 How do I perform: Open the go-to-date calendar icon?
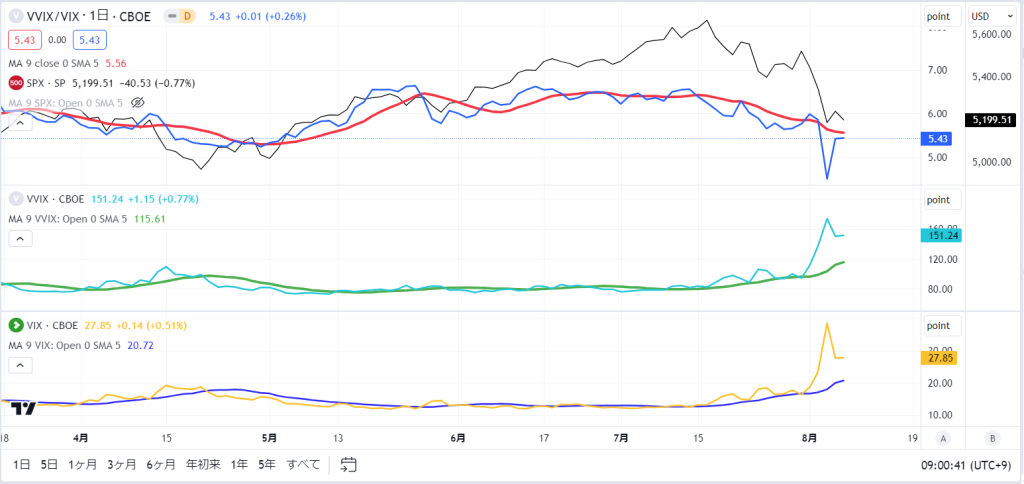[x=349, y=464]
